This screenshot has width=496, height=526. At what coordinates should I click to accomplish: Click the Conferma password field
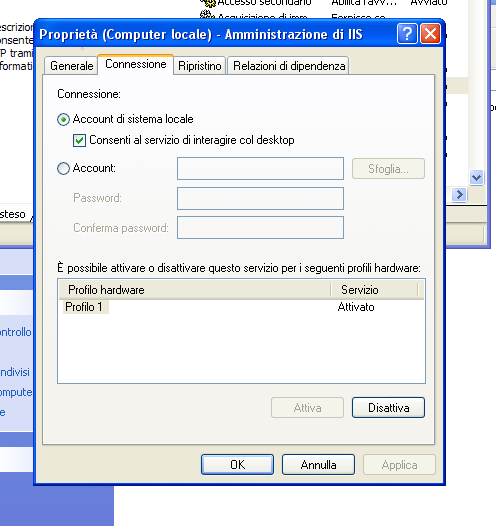[260, 227]
